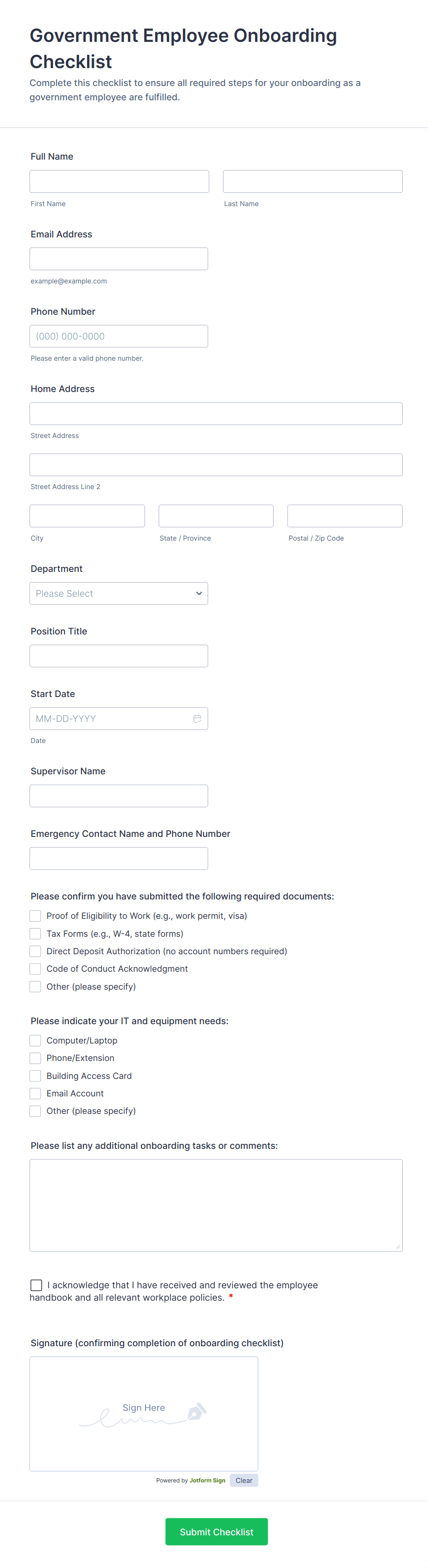
Task: Select Direct Deposit Authorization checkbox
Action: [35, 951]
